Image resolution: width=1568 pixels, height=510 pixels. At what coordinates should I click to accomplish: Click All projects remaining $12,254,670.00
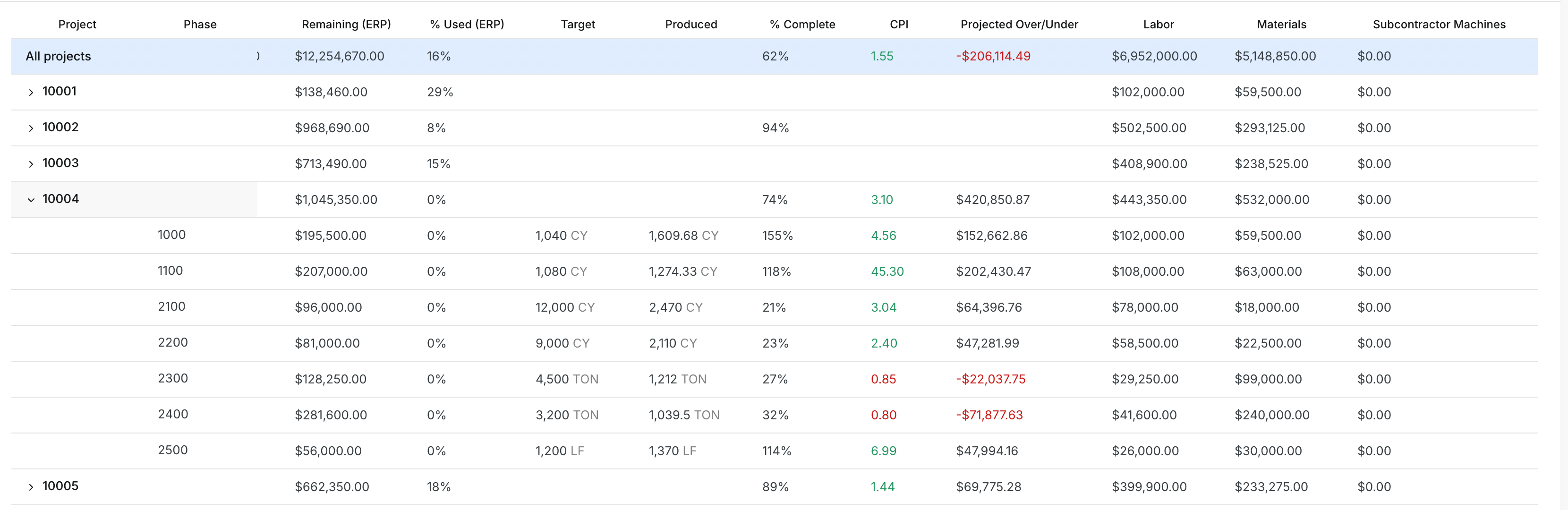click(x=340, y=56)
